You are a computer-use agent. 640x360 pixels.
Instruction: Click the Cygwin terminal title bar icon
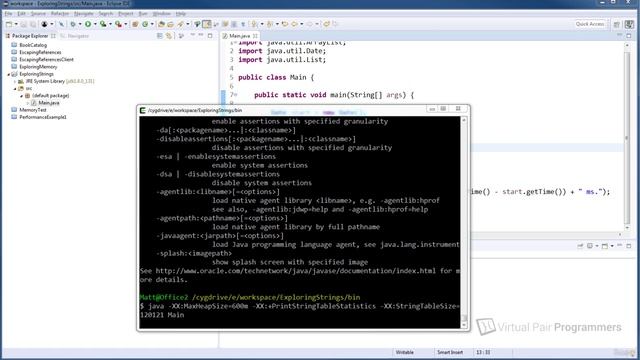pyautogui.click(x=142, y=110)
